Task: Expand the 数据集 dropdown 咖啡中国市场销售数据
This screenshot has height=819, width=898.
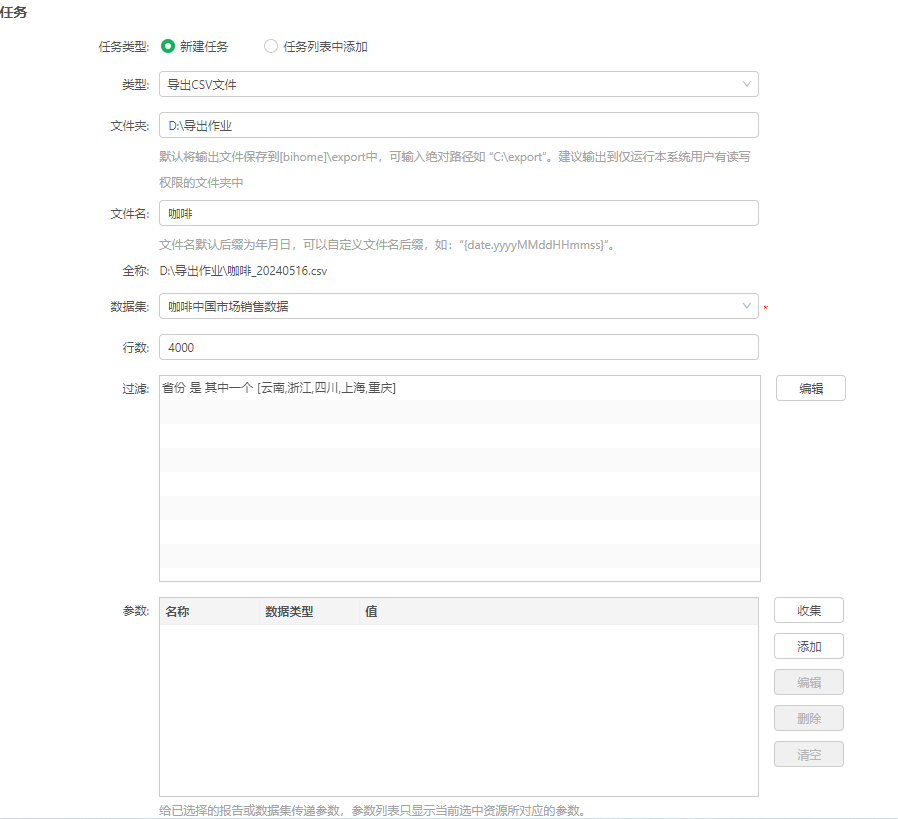Action: pyautogui.click(x=459, y=306)
